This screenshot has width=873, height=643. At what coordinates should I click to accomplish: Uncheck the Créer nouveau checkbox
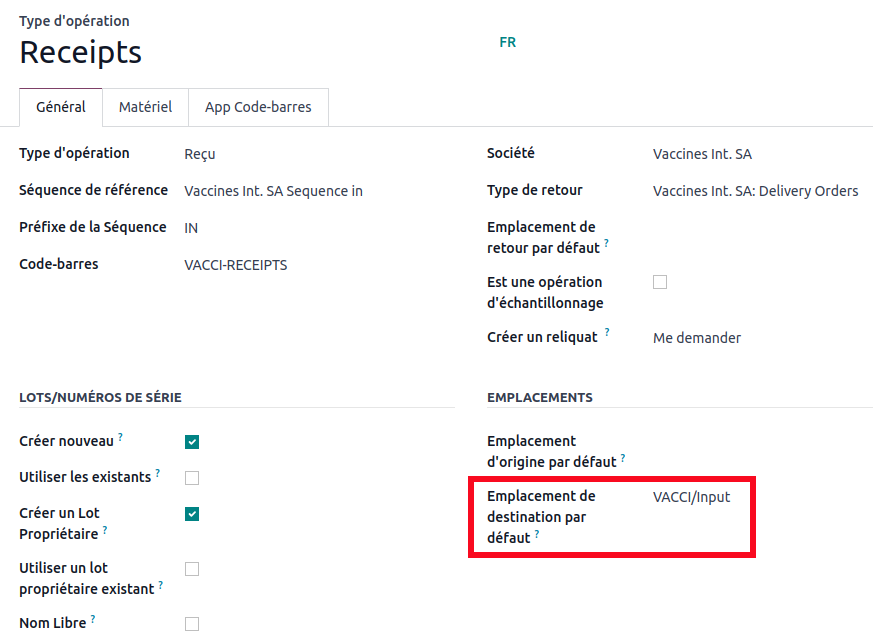[192, 442]
